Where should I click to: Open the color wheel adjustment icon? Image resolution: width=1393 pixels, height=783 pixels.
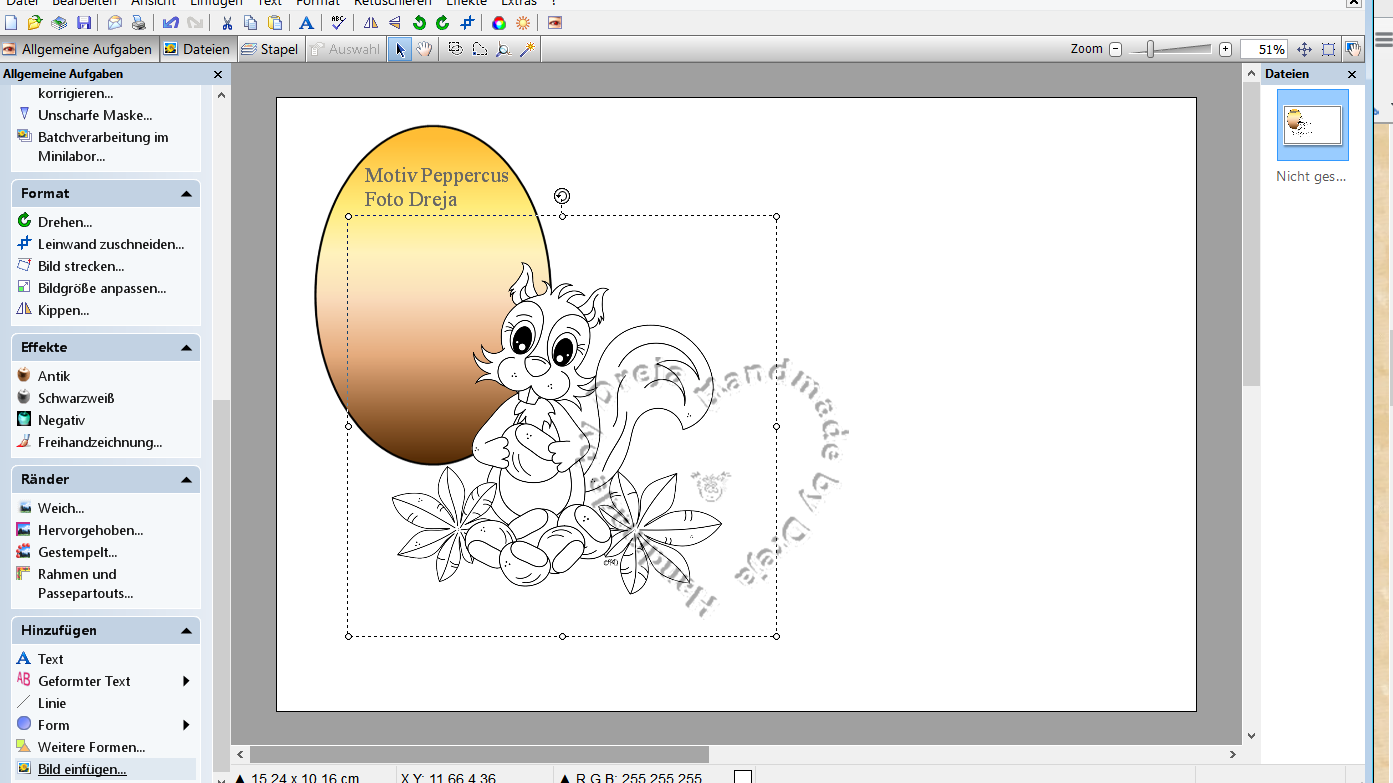[499, 23]
